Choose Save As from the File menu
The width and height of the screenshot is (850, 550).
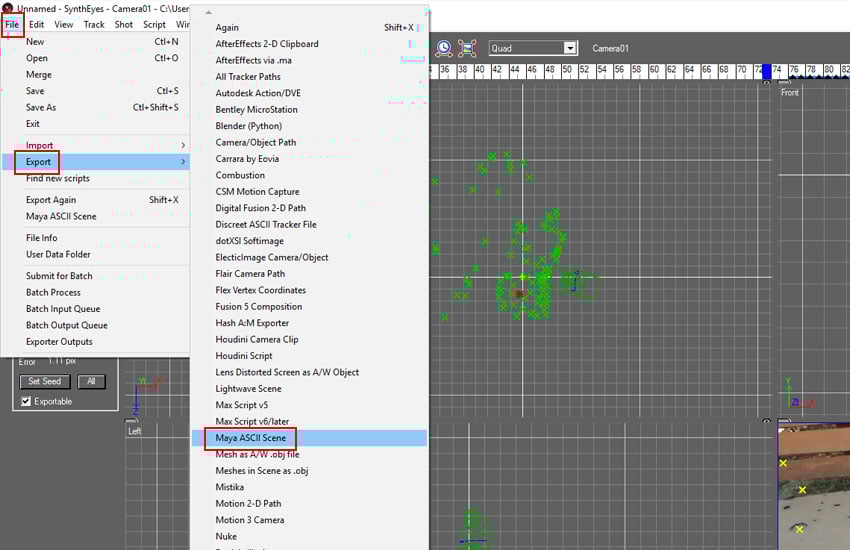pyautogui.click(x=96, y=107)
